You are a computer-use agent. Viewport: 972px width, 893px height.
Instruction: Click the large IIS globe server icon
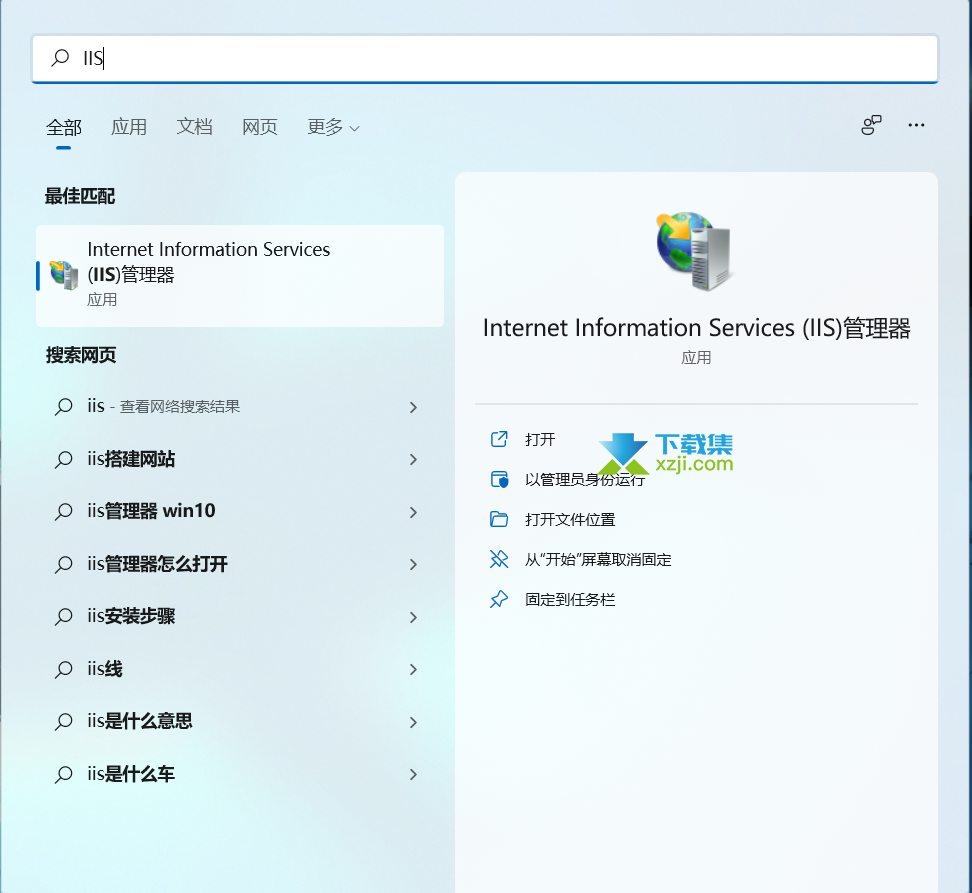696,251
